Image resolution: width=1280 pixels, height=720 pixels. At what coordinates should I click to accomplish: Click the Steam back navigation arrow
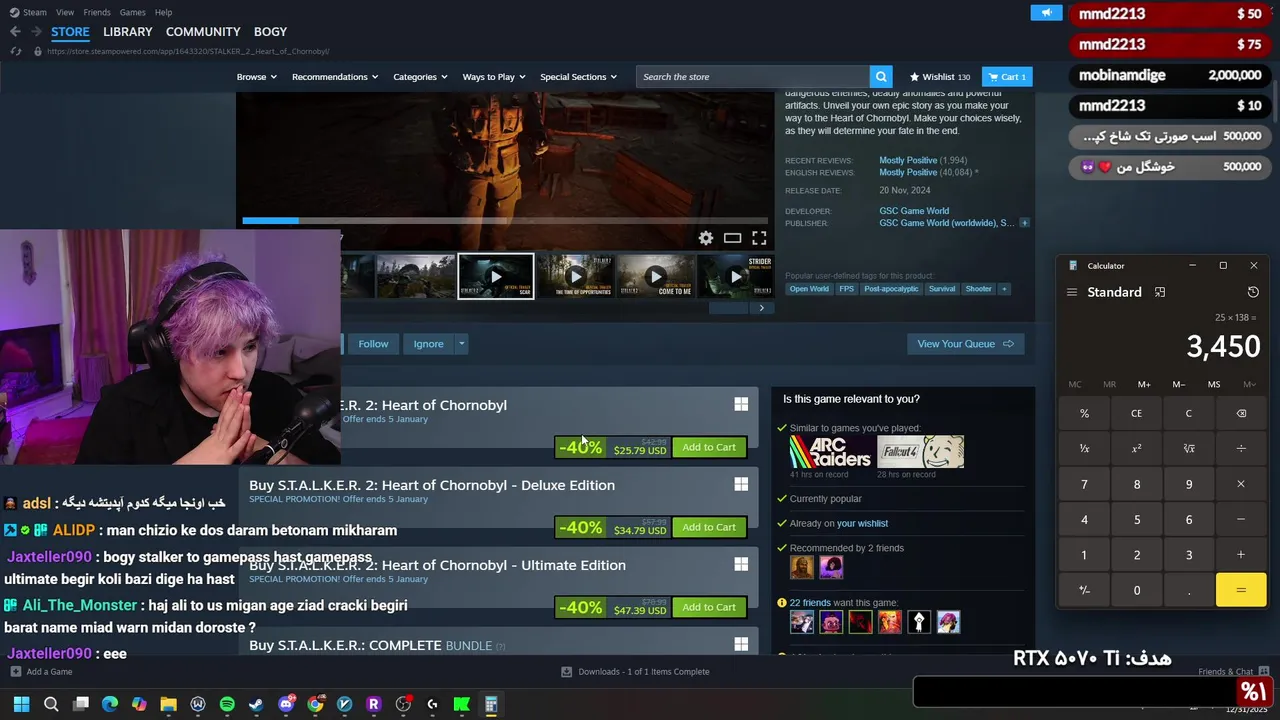[x=15, y=32]
